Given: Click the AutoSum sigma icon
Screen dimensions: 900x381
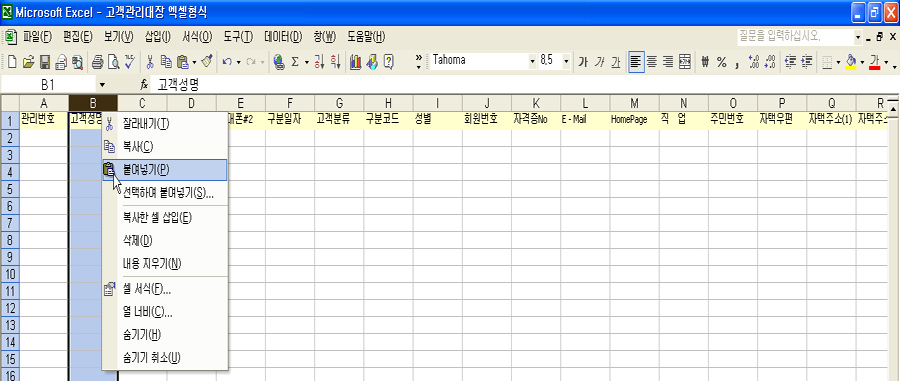Looking at the screenshot, I should click(295, 61).
